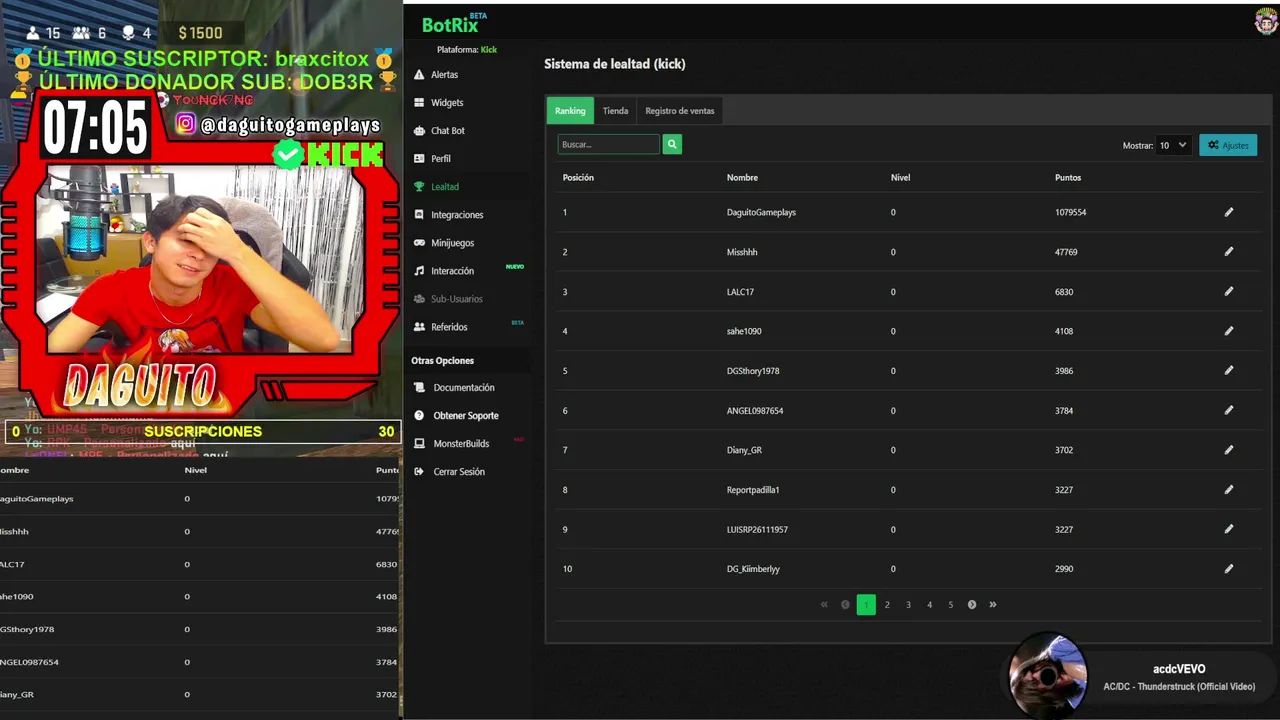The width and height of the screenshot is (1280, 720).
Task: Edit points for LALC17 row
Action: click(1229, 291)
